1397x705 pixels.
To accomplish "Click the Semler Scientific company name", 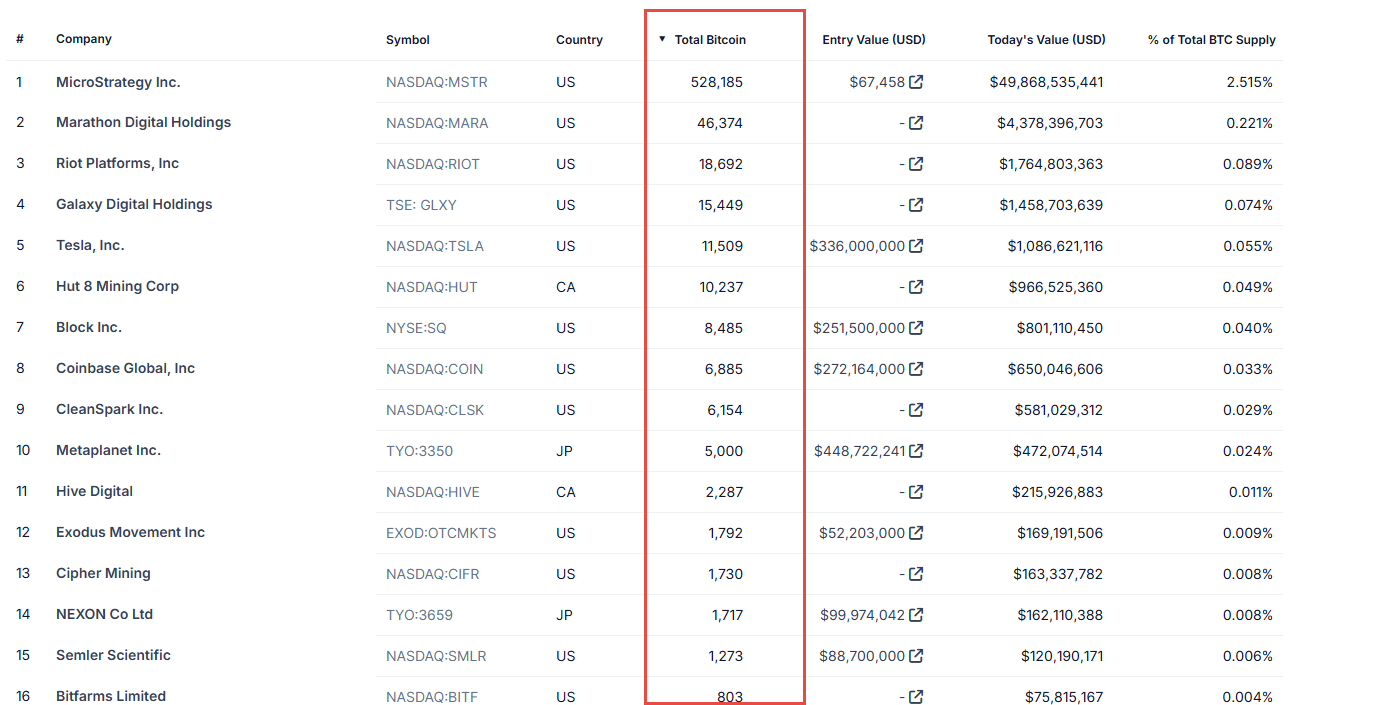I will tap(113, 655).
